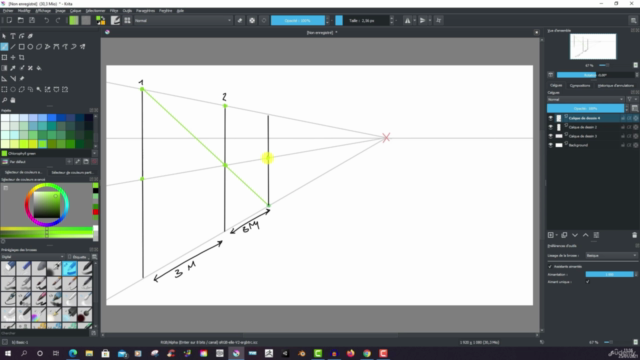
Task: Open the Calque menu
Action: (76, 11)
